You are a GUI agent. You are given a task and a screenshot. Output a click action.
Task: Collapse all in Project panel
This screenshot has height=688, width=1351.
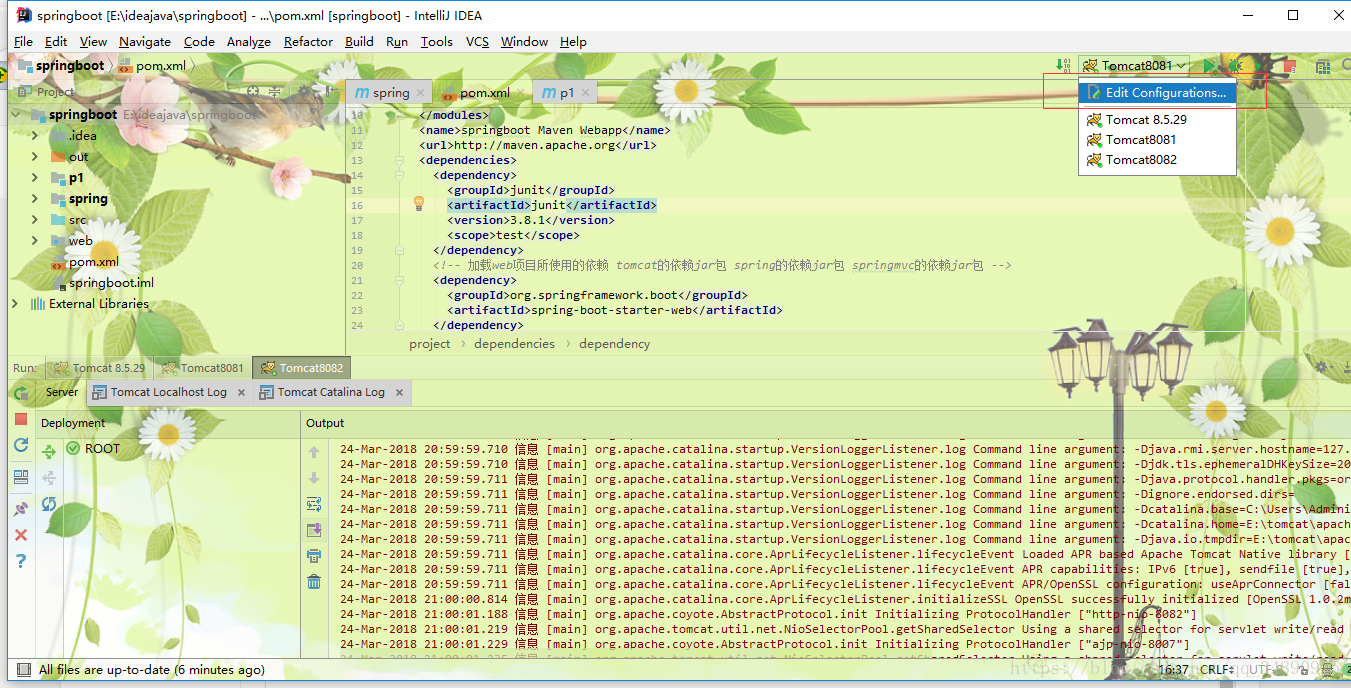click(x=276, y=91)
